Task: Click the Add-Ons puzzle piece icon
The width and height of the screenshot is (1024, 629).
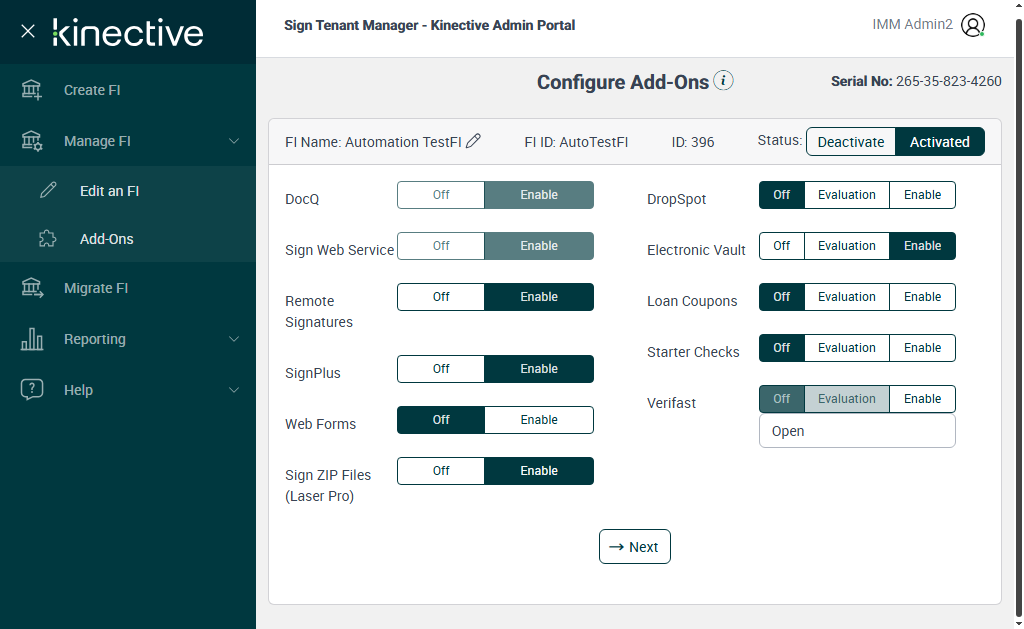Action: tap(48, 239)
